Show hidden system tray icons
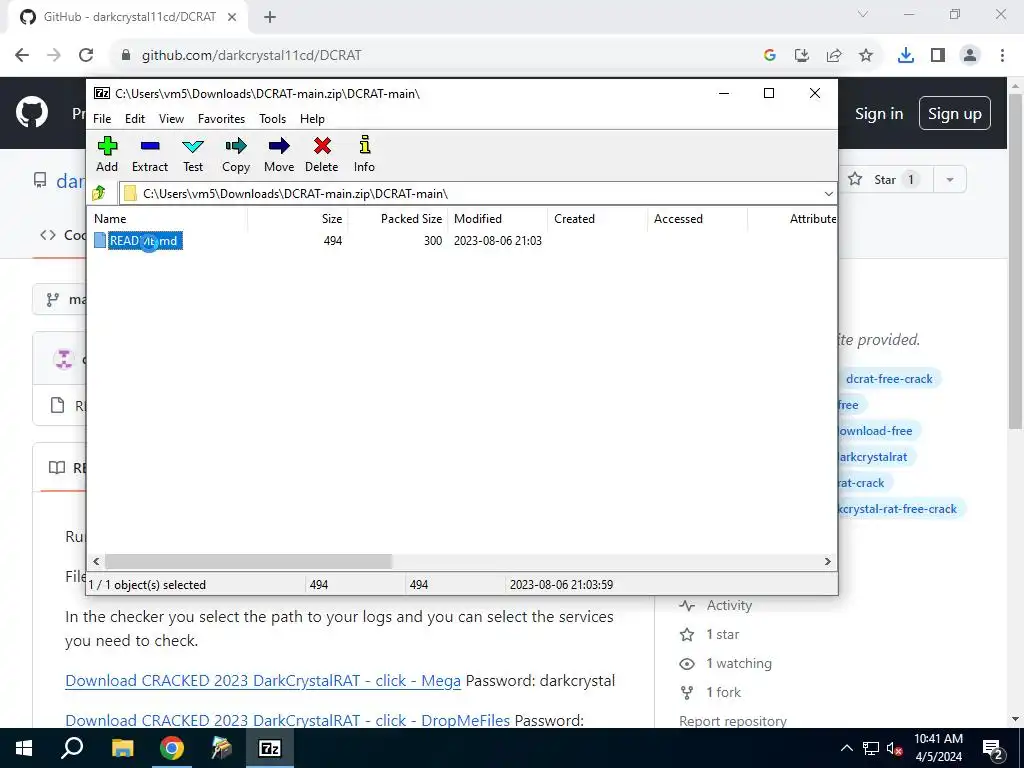Viewport: 1024px width, 768px height. click(x=846, y=748)
